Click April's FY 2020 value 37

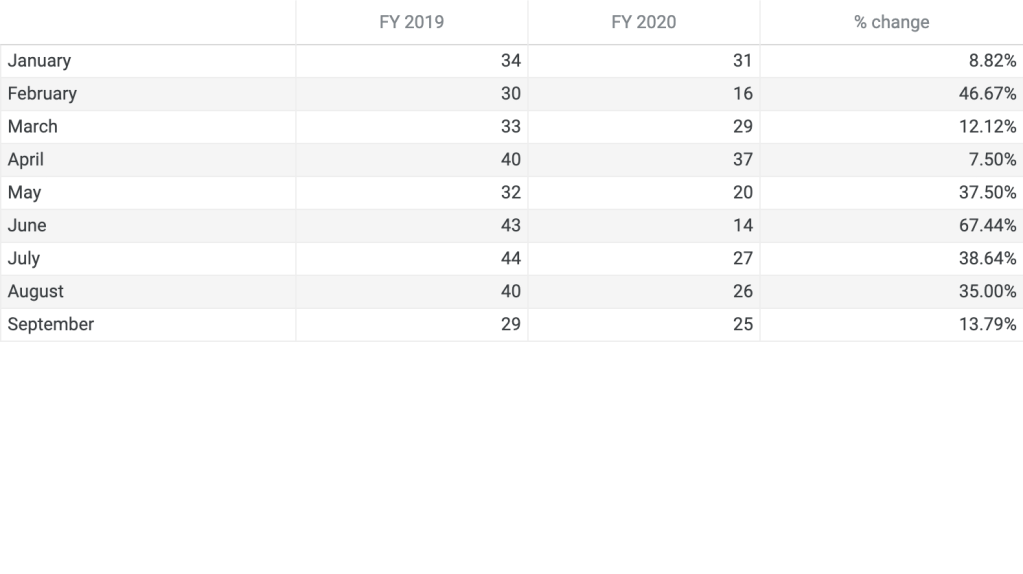click(742, 160)
